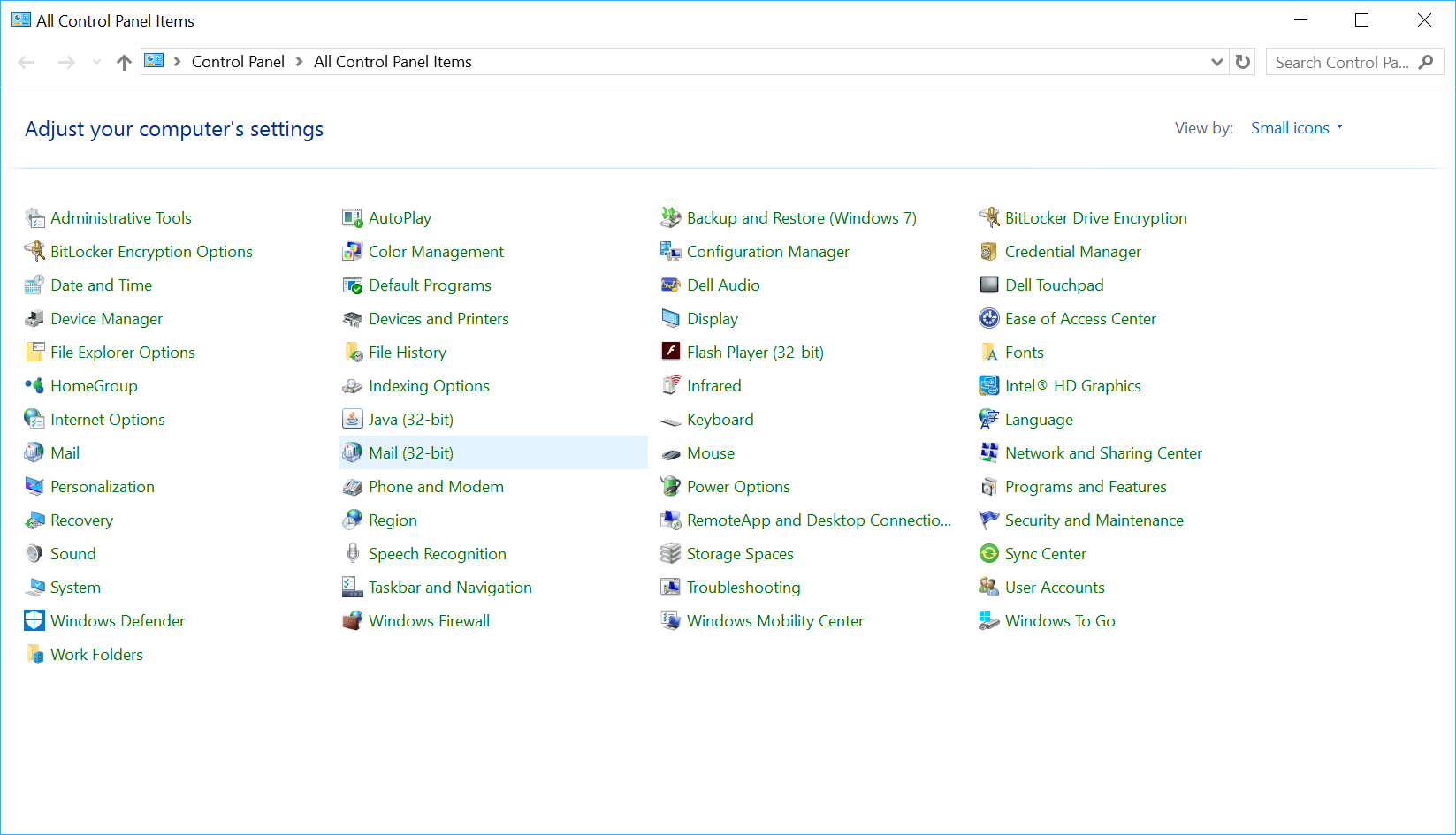
Task: Open the Windows To Go icon
Action: pos(989,621)
